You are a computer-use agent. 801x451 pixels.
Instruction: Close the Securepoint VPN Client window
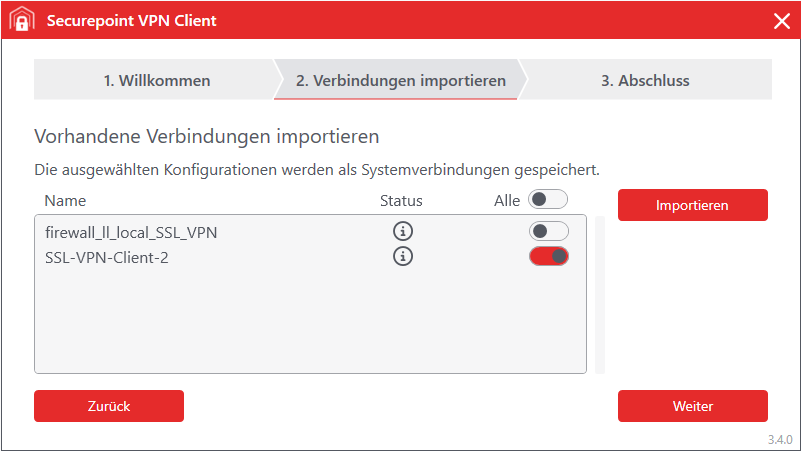tap(781, 21)
